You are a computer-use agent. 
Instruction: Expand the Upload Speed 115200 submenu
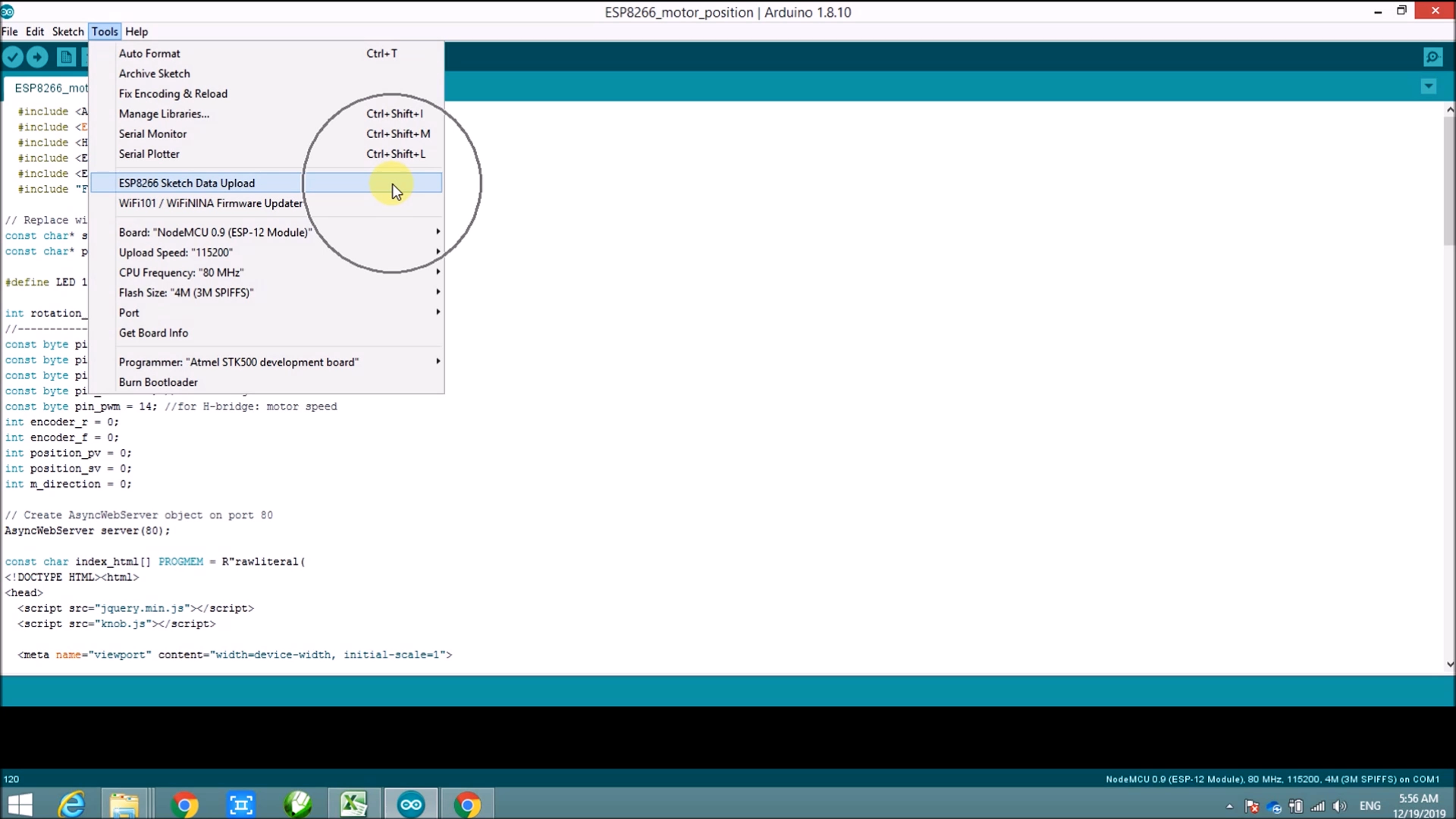tap(266, 253)
